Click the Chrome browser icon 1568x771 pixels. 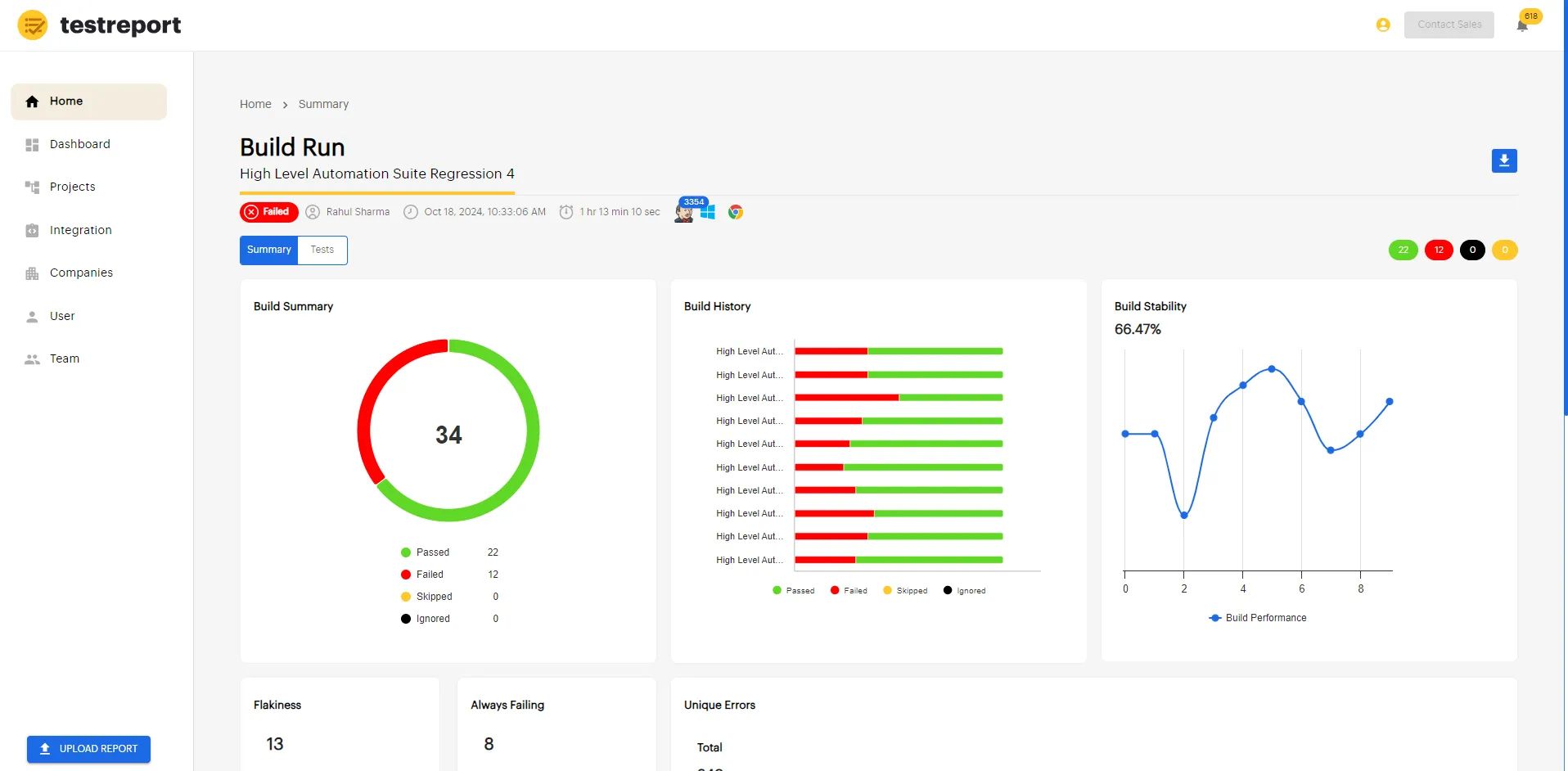[736, 212]
